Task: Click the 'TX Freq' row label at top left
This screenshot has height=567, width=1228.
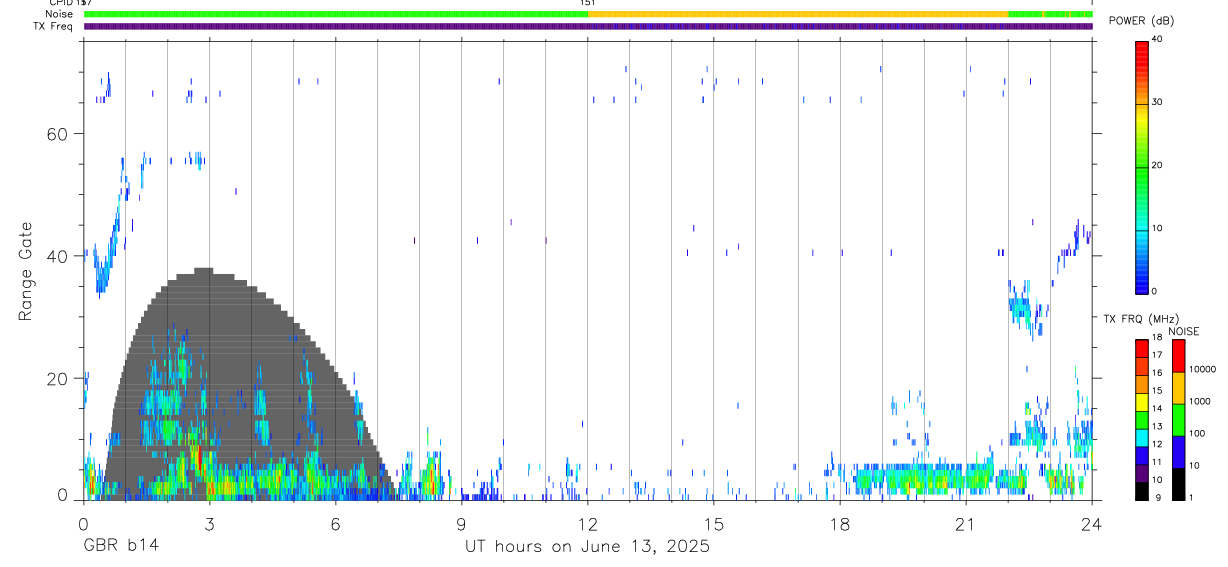Action: click(x=55, y=26)
